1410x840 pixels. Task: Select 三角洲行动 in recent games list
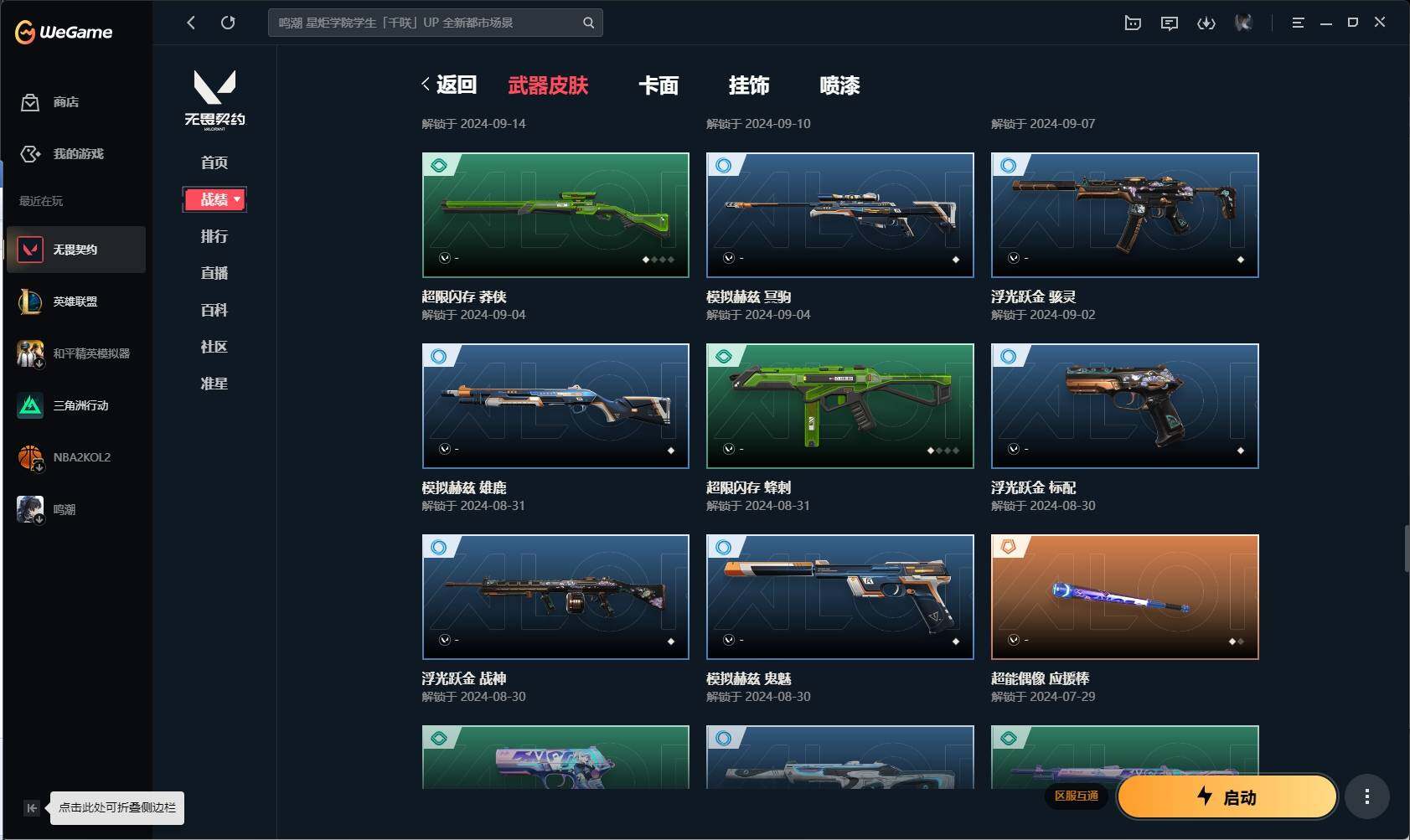(76, 405)
